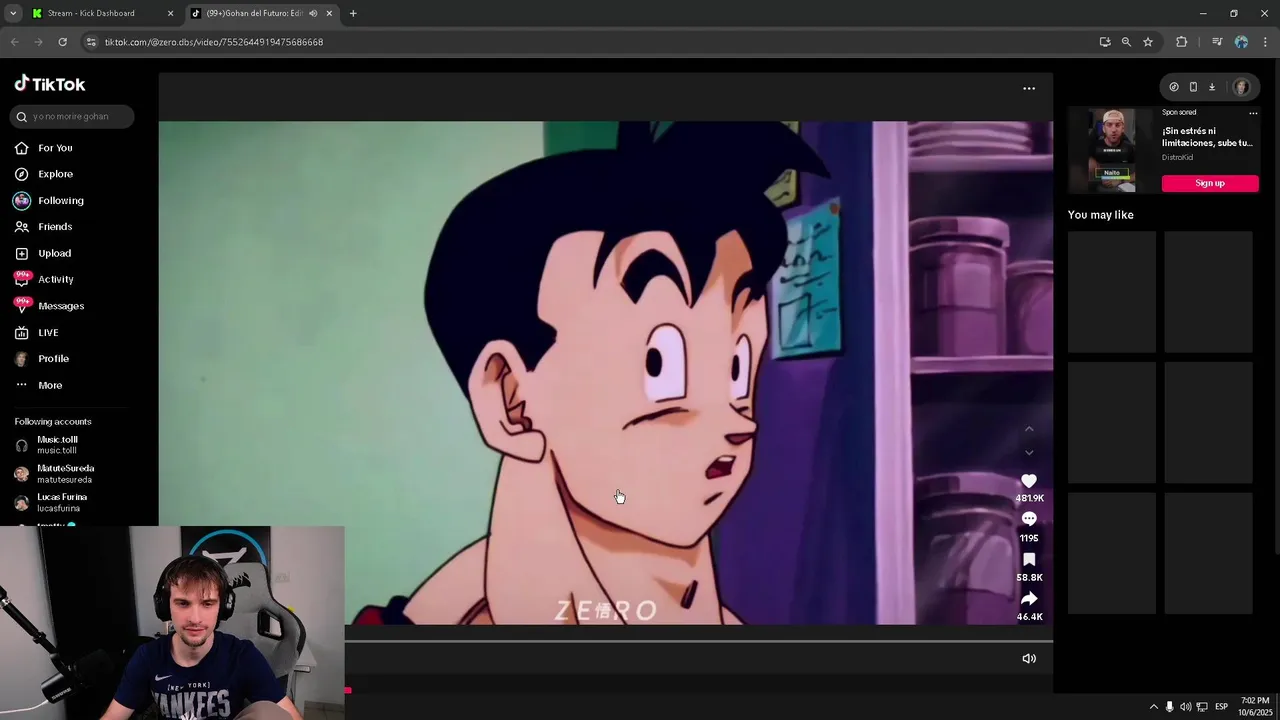This screenshot has width=1280, height=720.
Task: Open the For You feed
Action: pos(55,148)
